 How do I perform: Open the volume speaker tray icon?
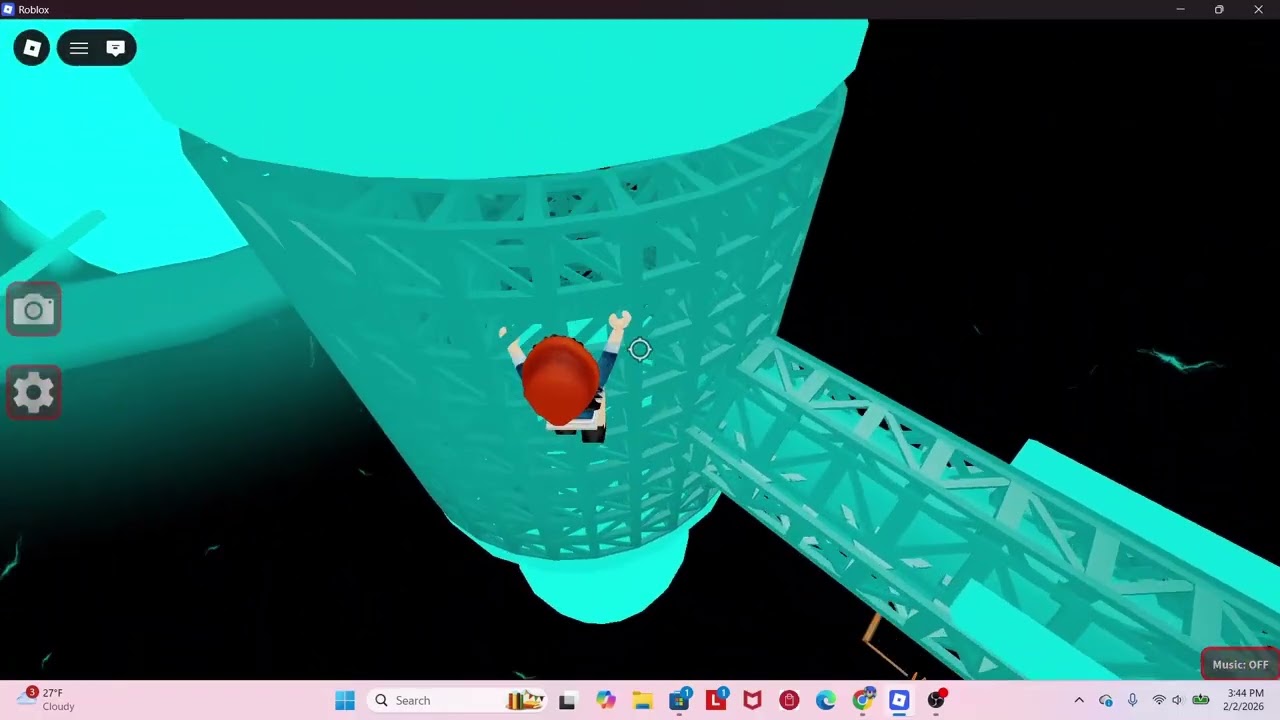pos(1178,700)
